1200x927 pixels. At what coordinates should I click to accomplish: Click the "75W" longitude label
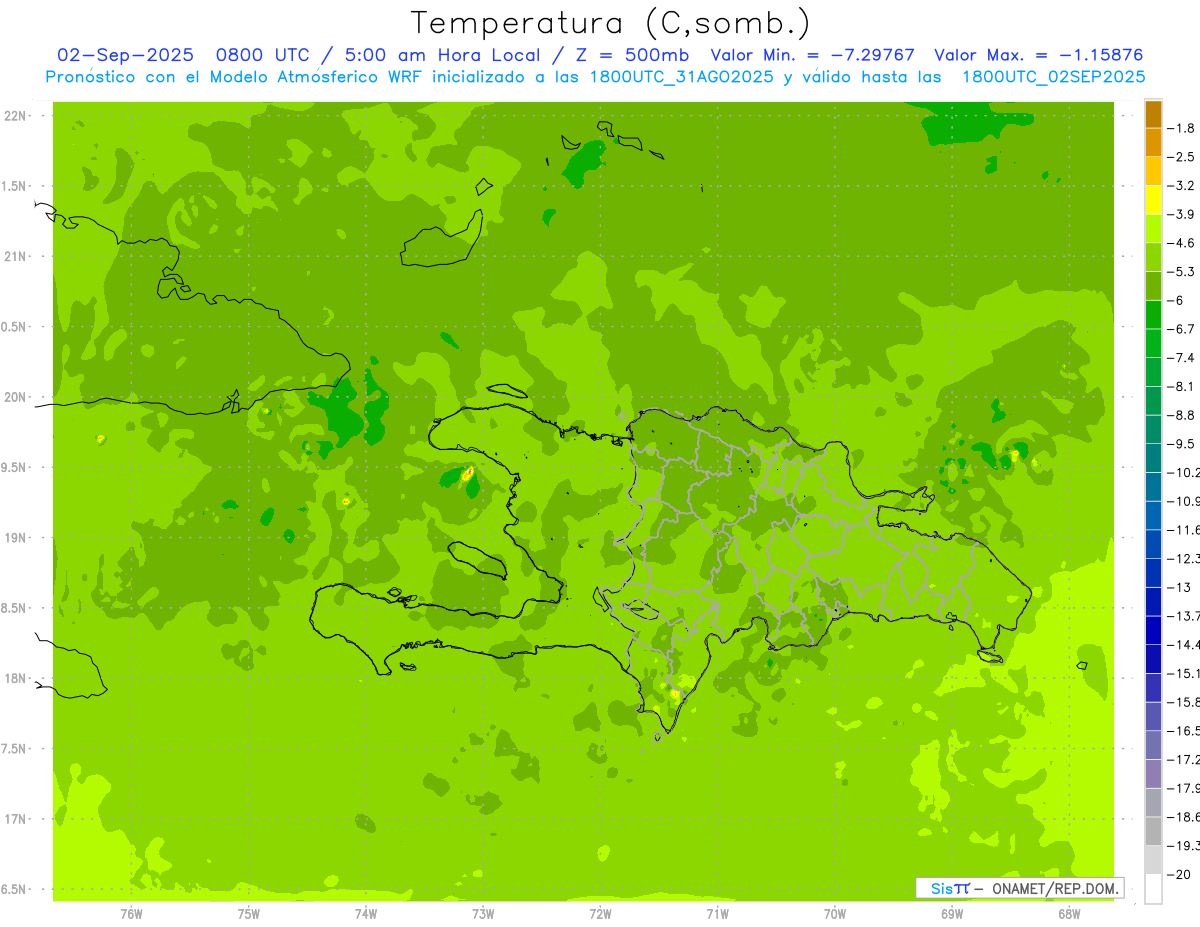tap(249, 913)
